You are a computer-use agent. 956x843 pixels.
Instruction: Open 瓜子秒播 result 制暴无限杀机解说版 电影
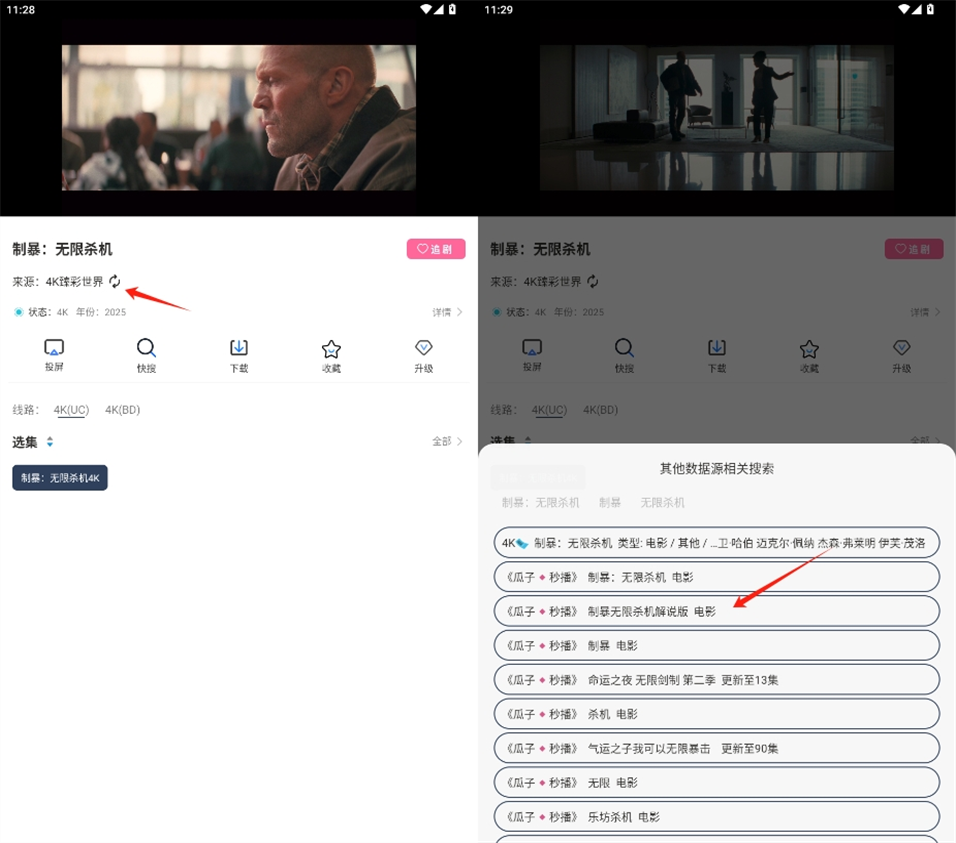pyautogui.click(x=716, y=611)
